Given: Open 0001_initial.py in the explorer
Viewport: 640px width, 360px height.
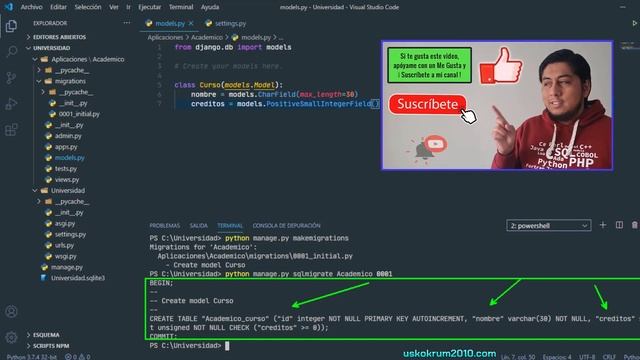Looking at the screenshot, I should click(x=79, y=114).
